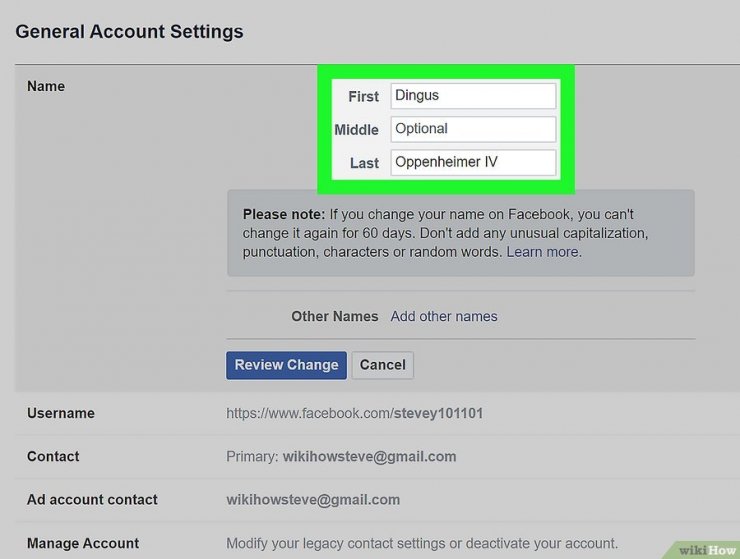Cancel the name change
The width and height of the screenshot is (740, 559).
tap(382, 365)
